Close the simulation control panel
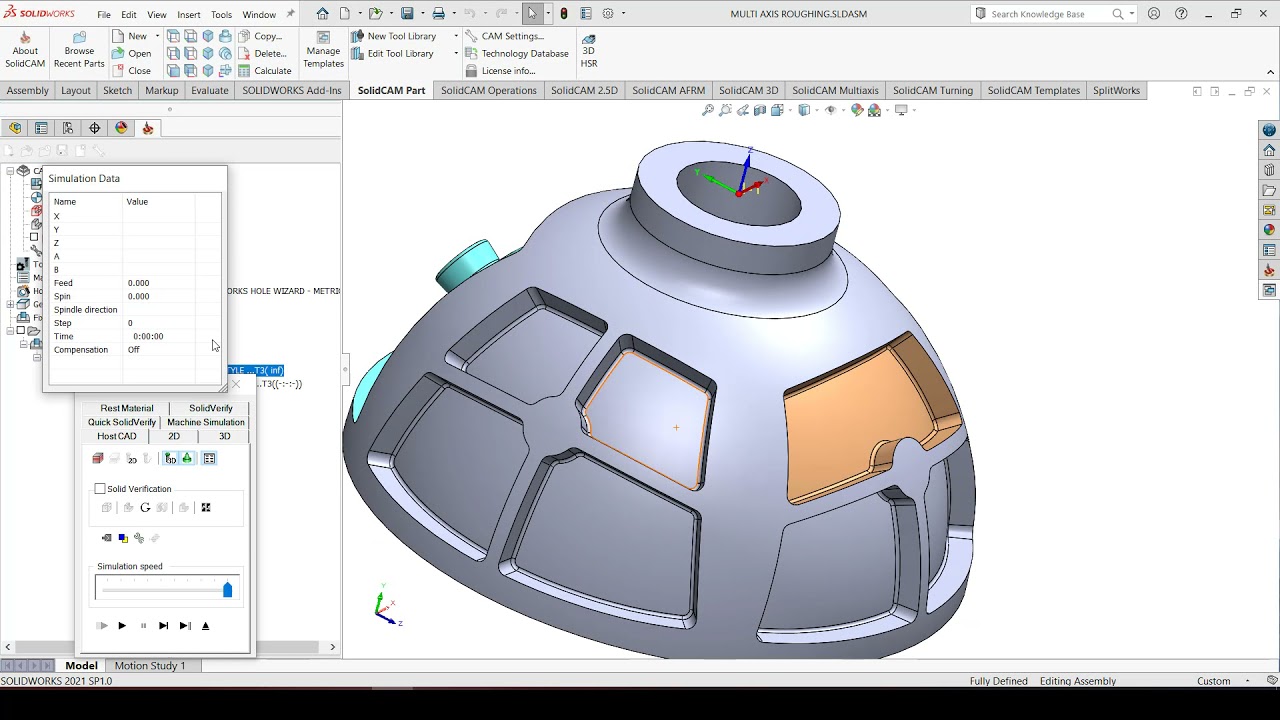This screenshot has height=720, width=1280. pyautogui.click(x=236, y=384)
